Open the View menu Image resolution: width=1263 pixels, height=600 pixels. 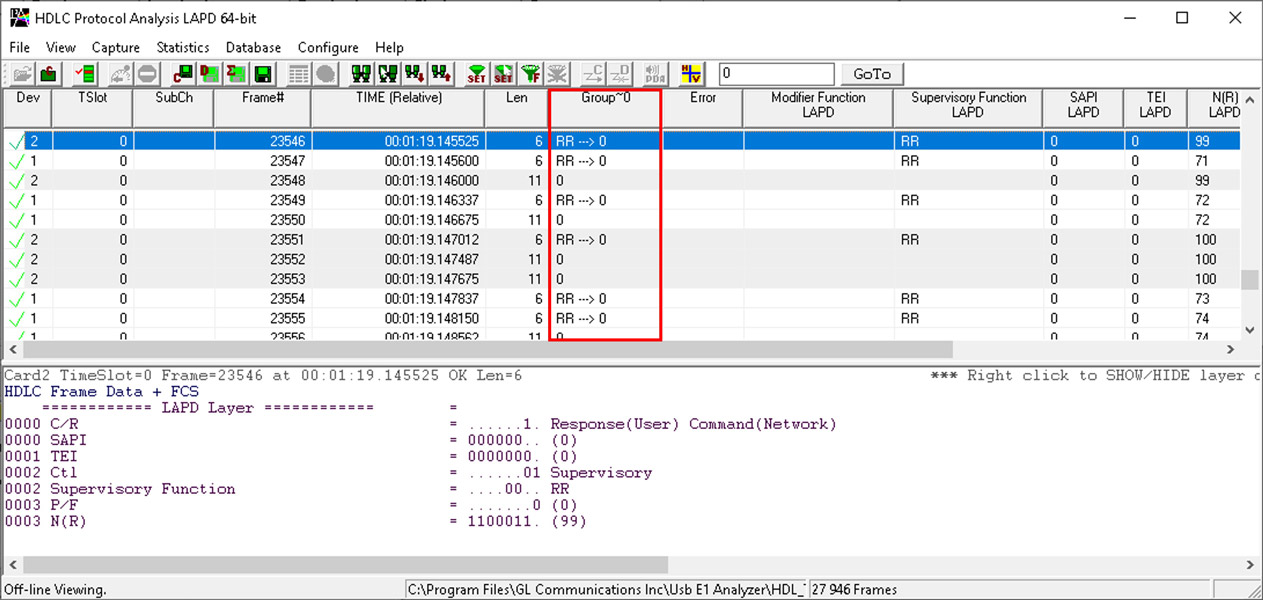point(61,47)
